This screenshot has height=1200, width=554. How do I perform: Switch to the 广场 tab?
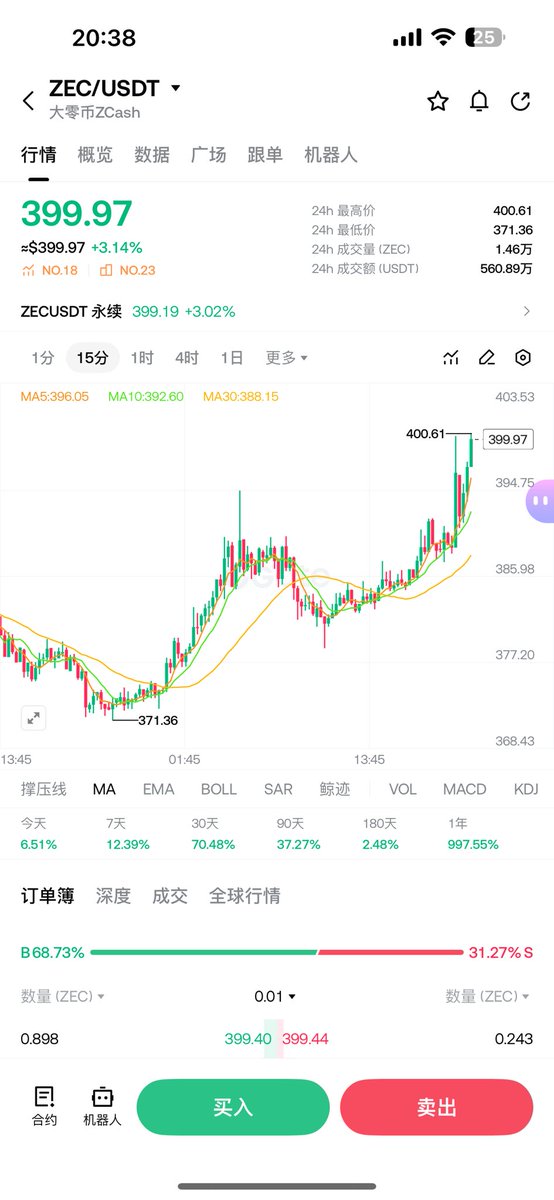click(208, 155)
